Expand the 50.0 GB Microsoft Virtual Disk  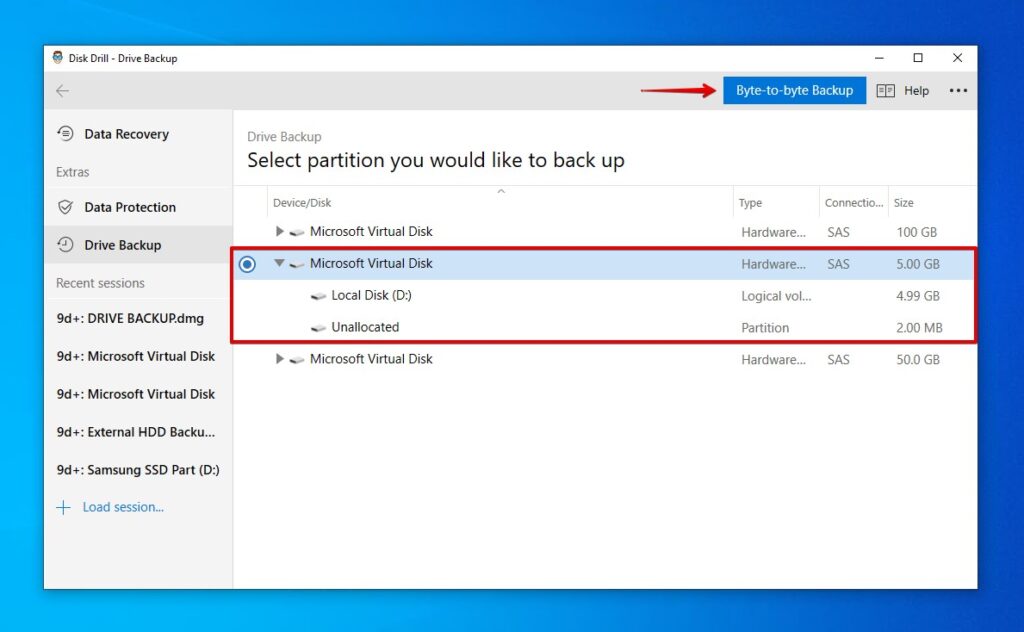(279, 358)
